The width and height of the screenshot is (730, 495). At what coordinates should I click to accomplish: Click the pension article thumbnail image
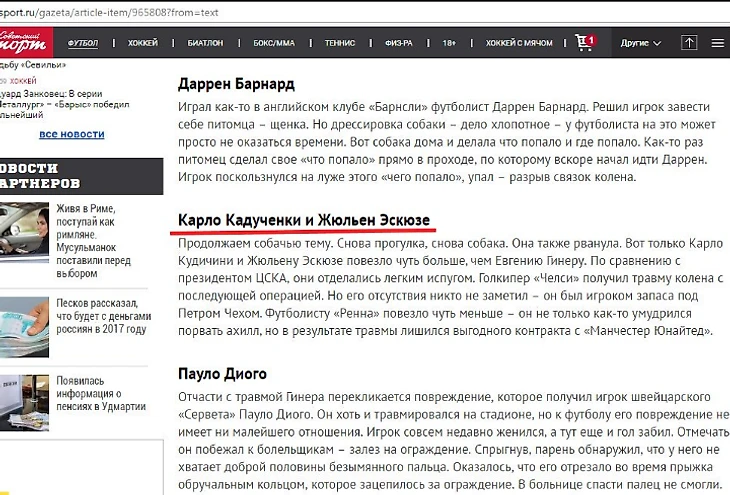pos(24,403)
